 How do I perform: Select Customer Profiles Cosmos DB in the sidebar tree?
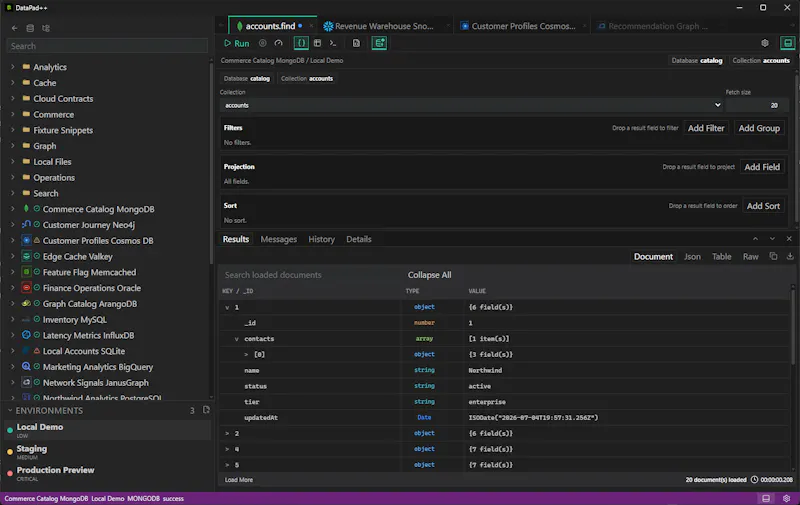click(x=98, y=241)
